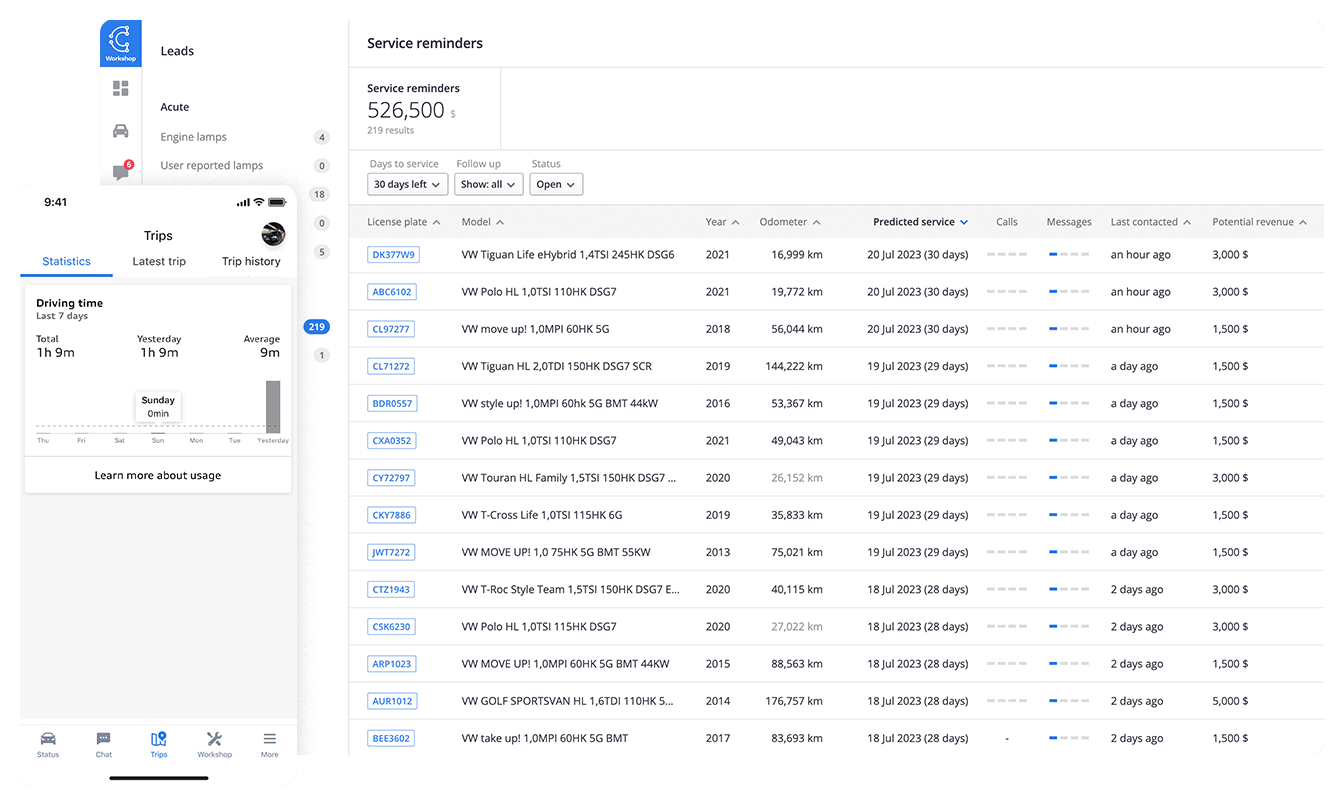Switch to the Trip history tab

[251, 262]
